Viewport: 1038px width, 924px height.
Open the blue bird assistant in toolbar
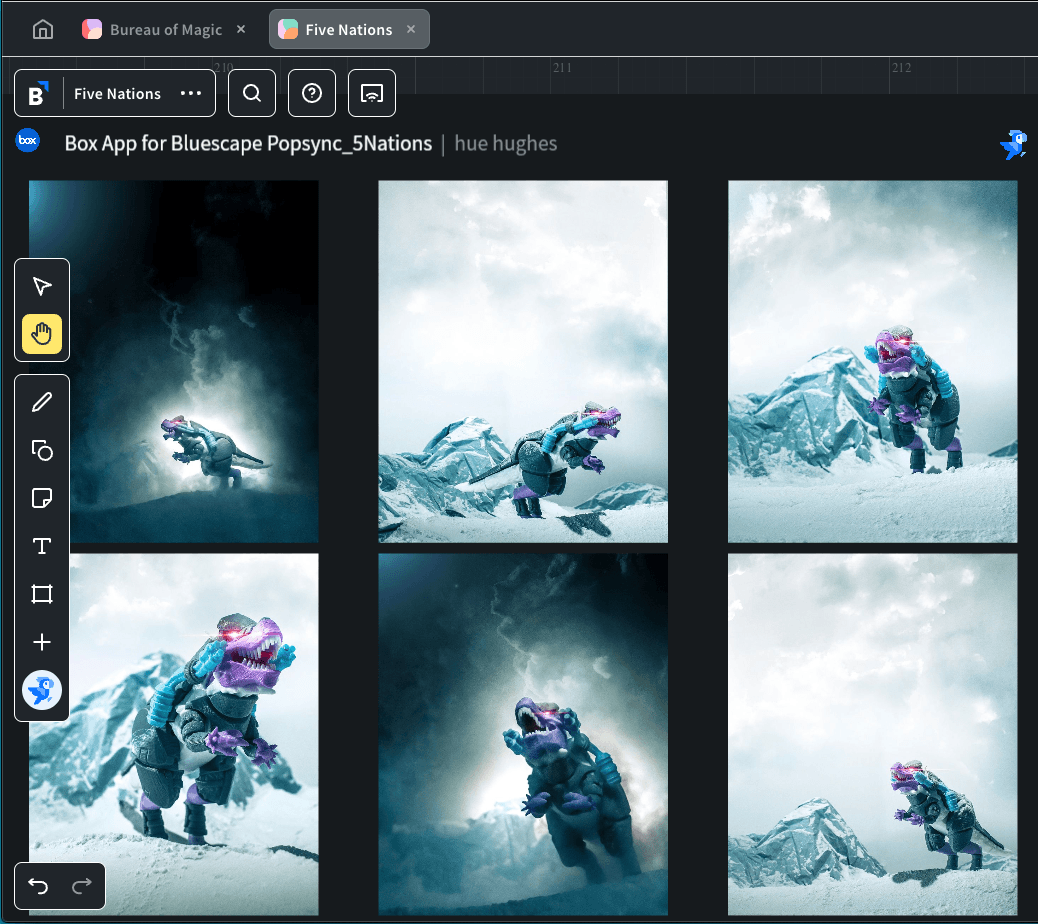coord(42,690)
